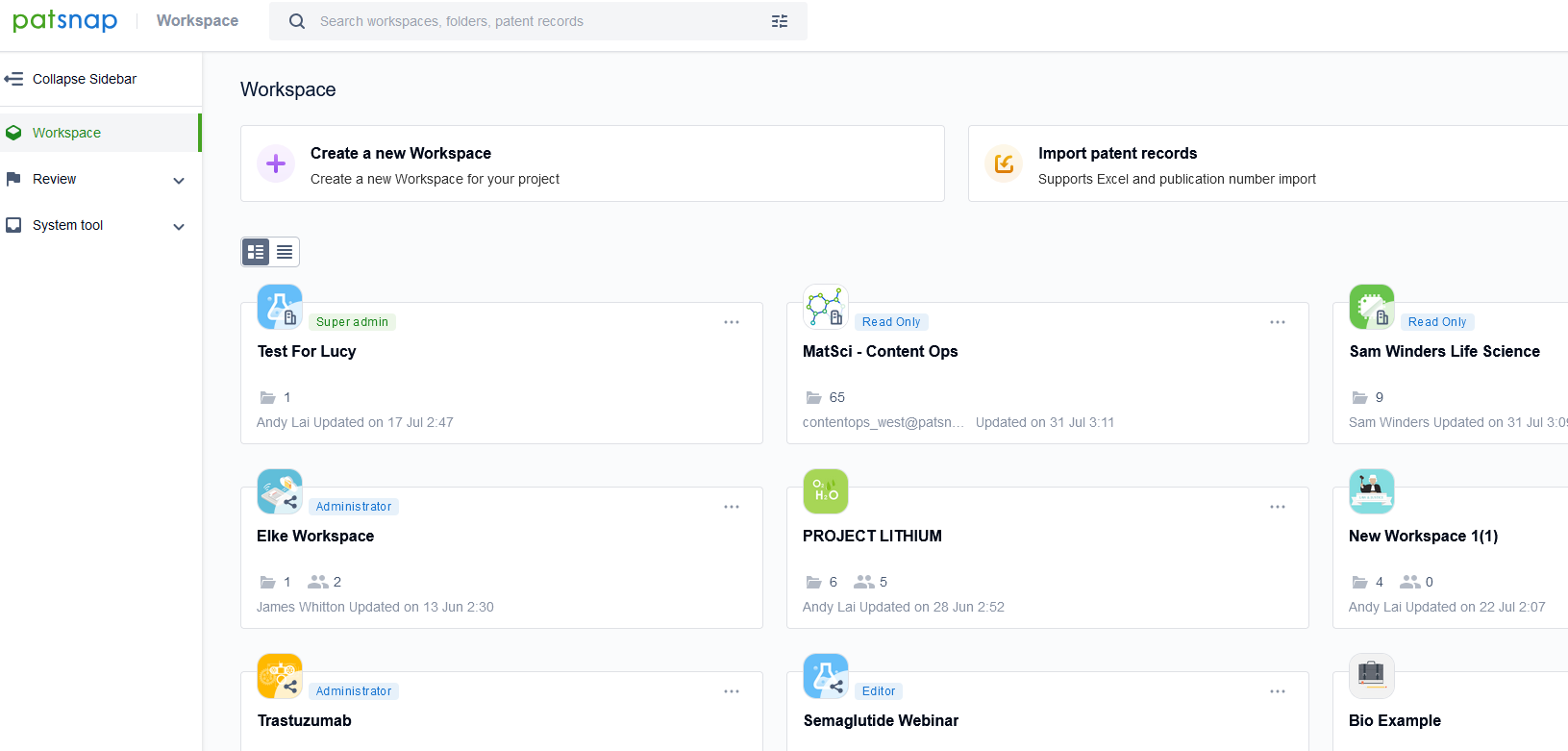The image size is (1568, 751).
Task: Open more options for Test For Lucy
Action: (x=732, y=322)
